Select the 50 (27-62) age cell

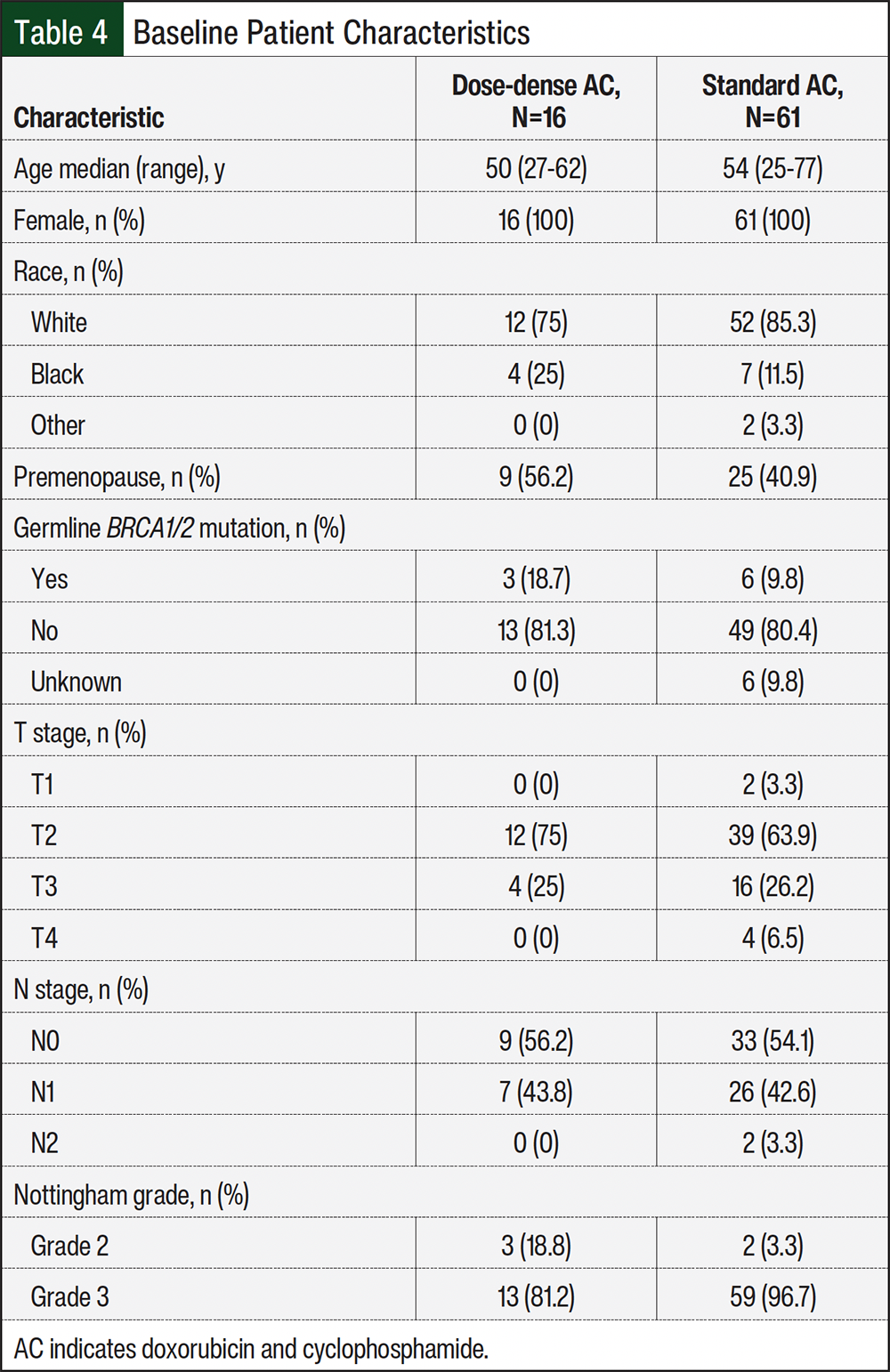pos(537,168)
